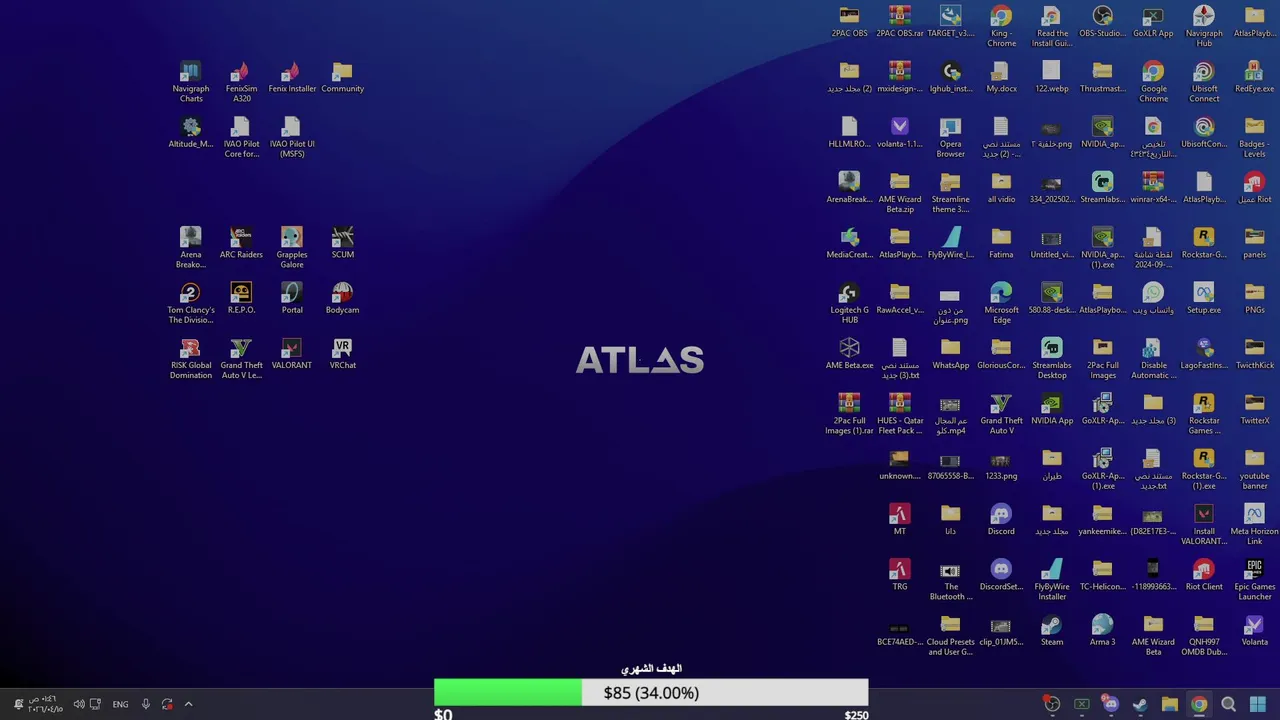Select the Meta Horizon Link shortcut
The height and width of the screenshot is (720, 1280).
pos(1254,525)
